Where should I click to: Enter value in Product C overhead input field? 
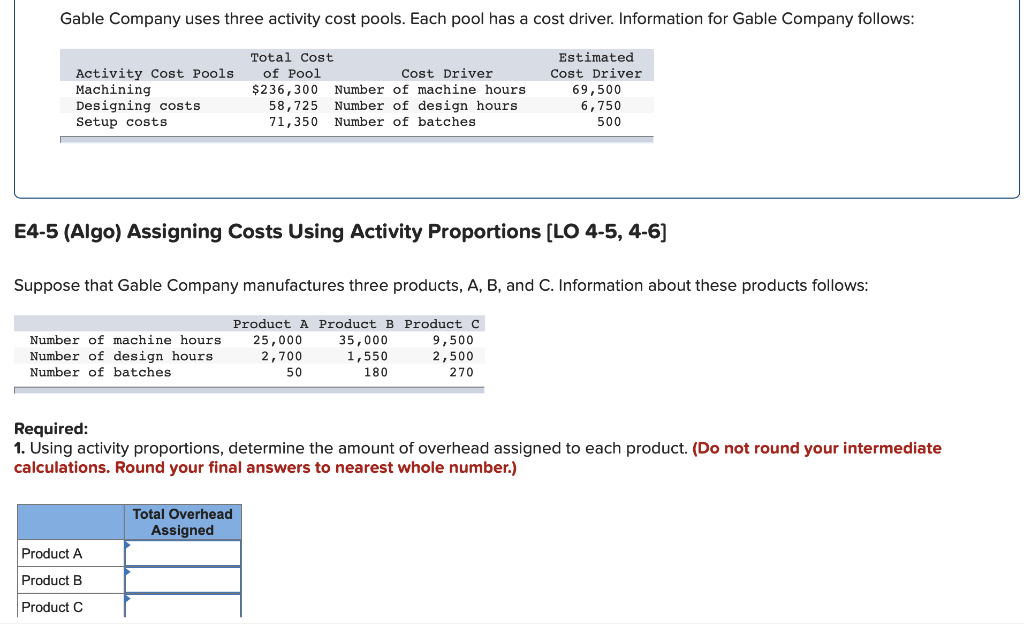[x=185, y=606]
